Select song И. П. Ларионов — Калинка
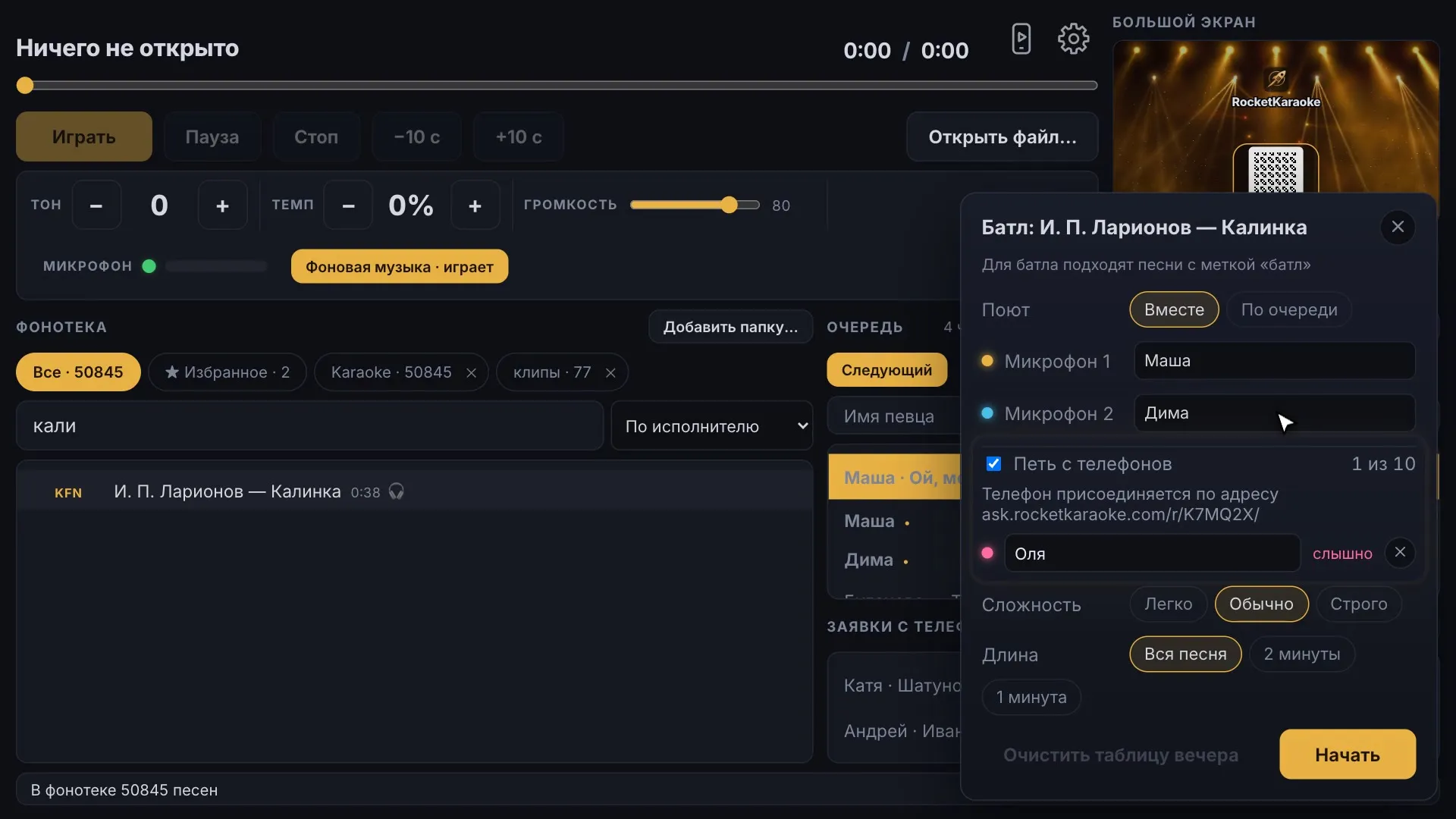 (414, 491)
